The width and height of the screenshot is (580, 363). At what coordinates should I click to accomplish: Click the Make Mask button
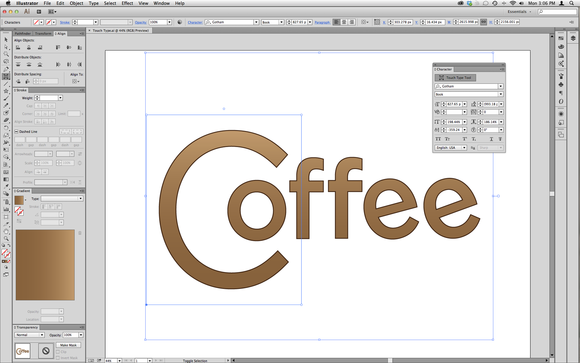(x=68, y=345)
